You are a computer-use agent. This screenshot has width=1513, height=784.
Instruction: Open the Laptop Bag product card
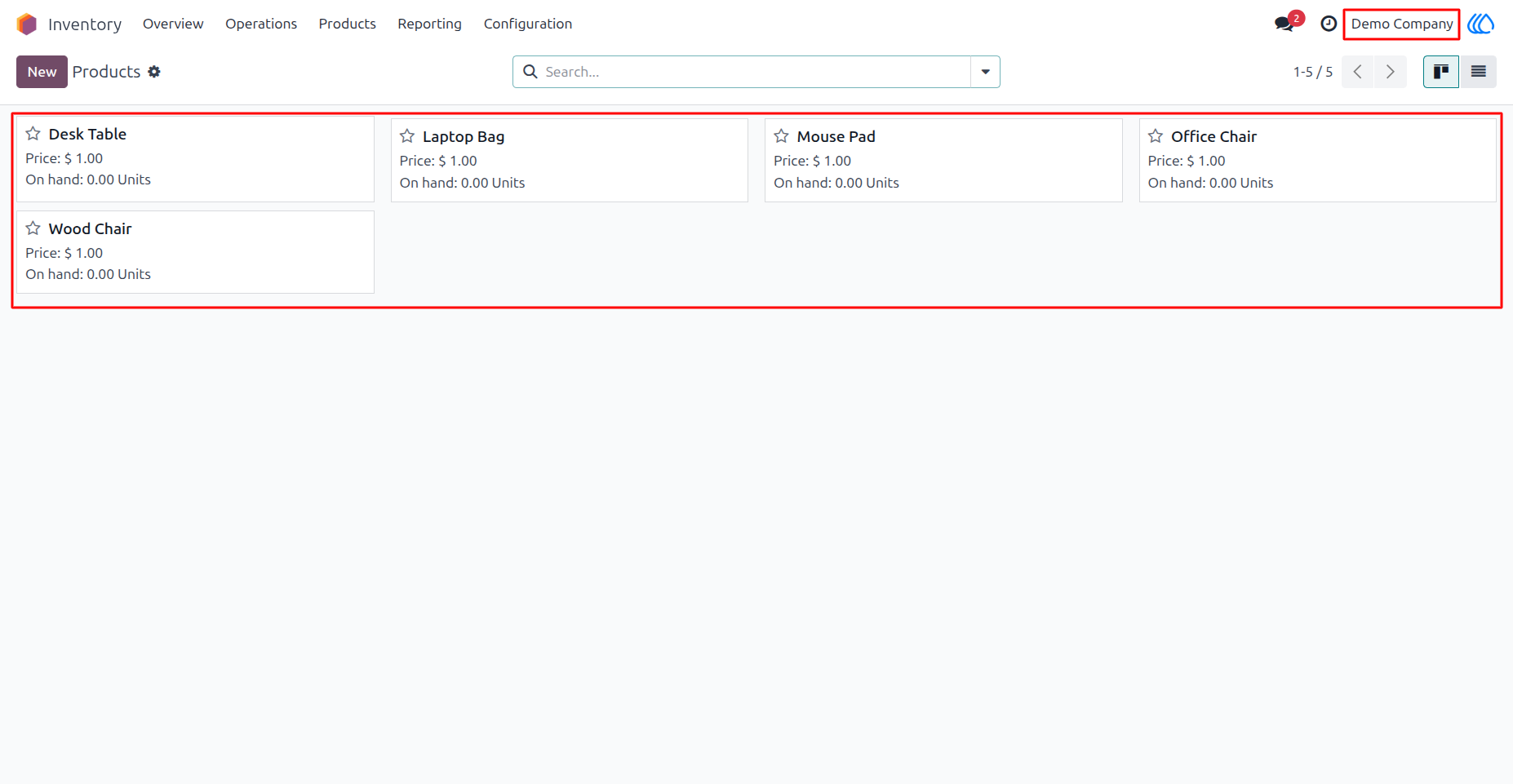pyautogui.click(x=570, y=161)
